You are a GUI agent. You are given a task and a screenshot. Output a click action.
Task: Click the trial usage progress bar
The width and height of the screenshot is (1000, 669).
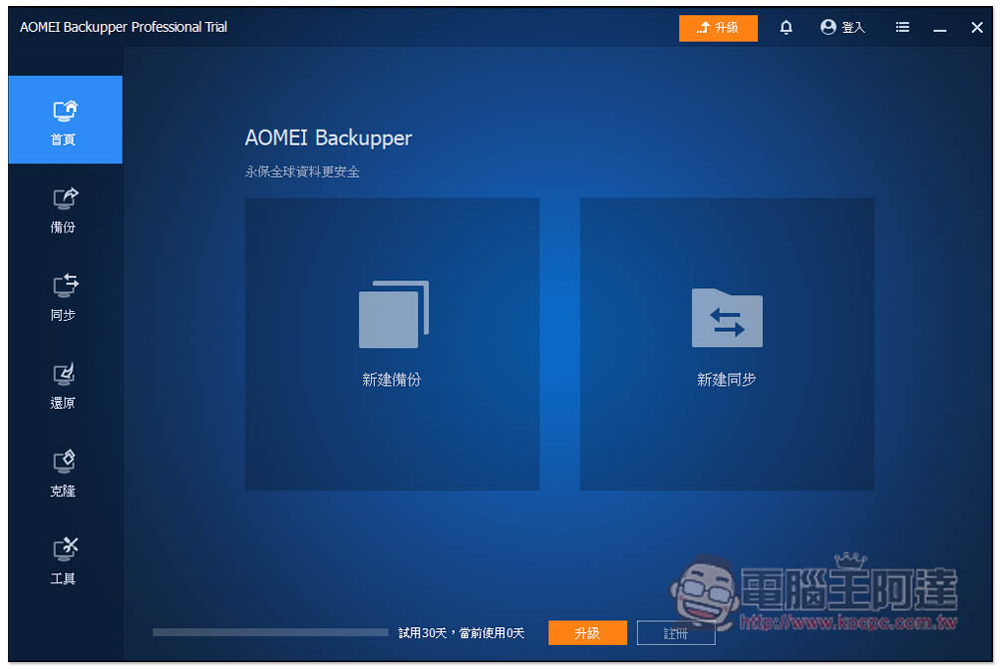[270, 632]
